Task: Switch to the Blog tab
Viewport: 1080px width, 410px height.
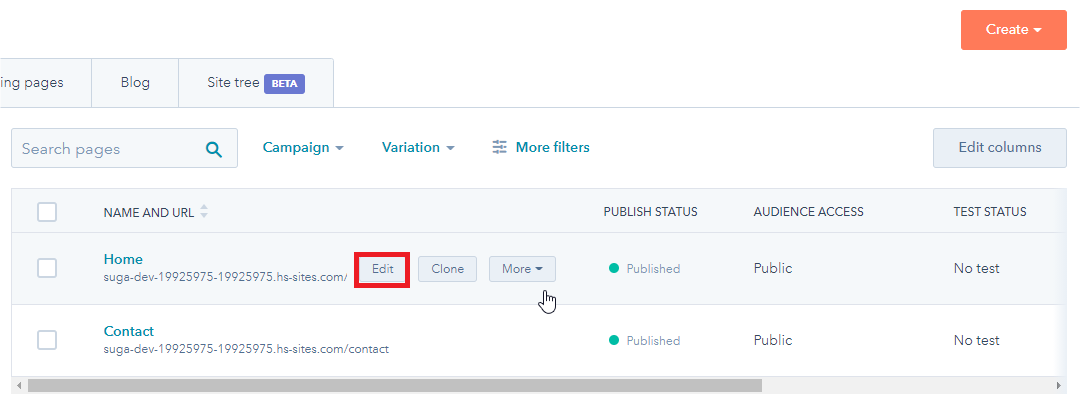Action: [x=135, y=83]
